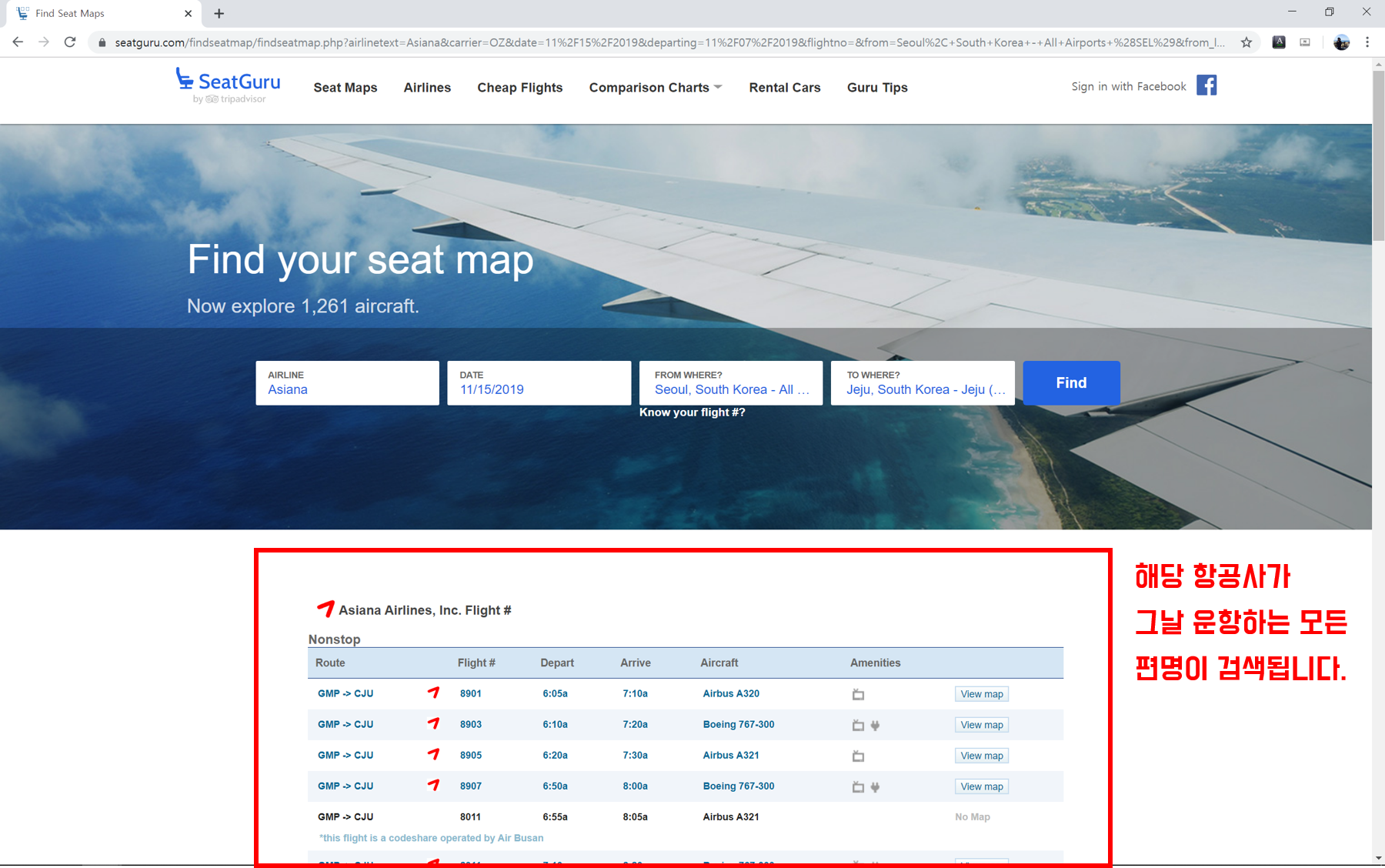Open the Airlines menu item

pyautogui.click(x=427, y=88)
